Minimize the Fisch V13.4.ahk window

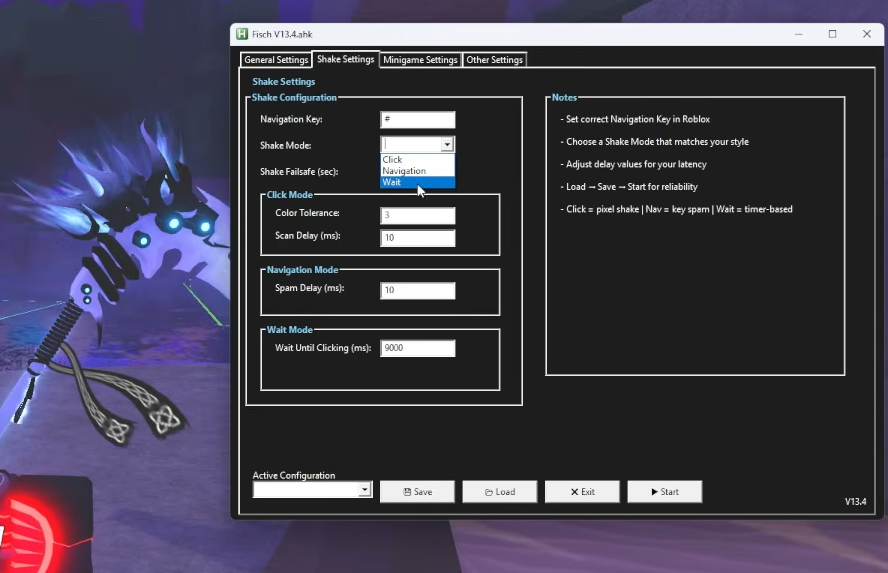tap(799, 34)
